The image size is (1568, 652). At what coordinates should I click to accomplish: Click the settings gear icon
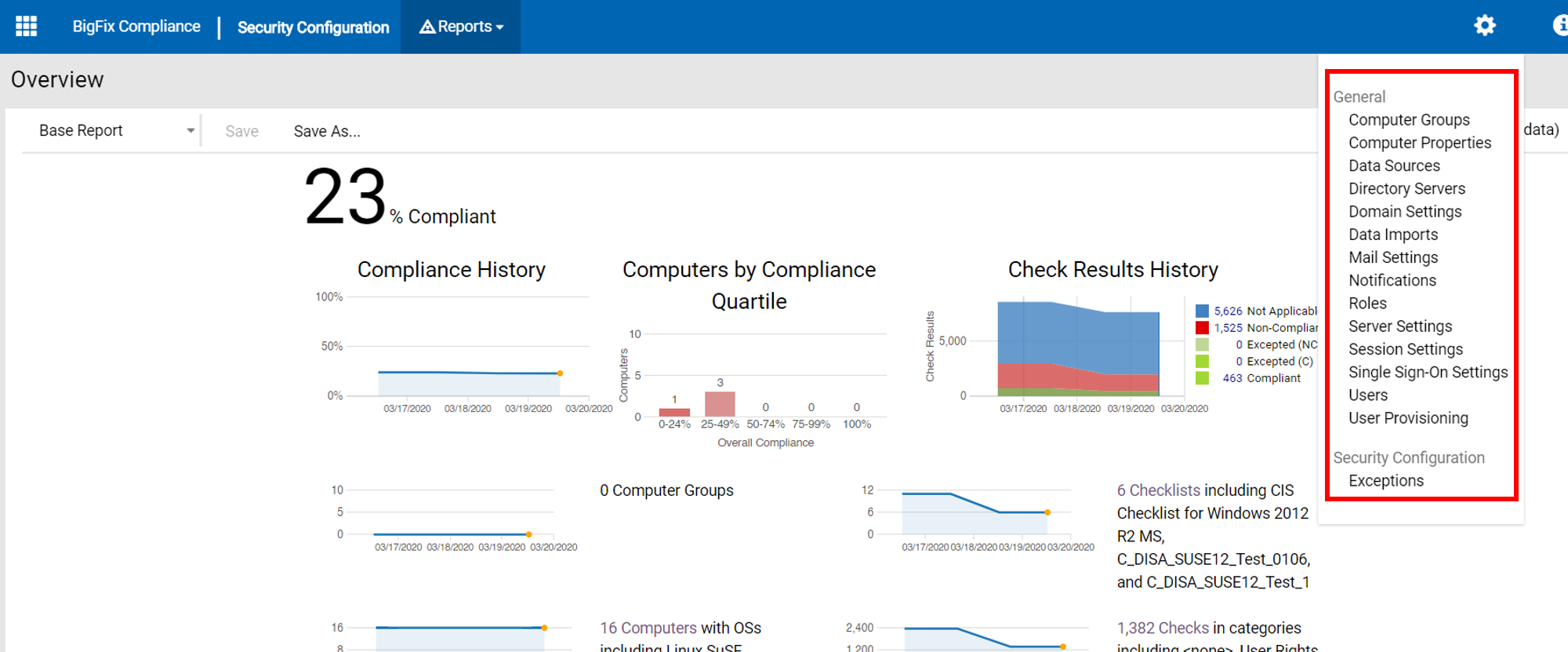coord(1484,26)
